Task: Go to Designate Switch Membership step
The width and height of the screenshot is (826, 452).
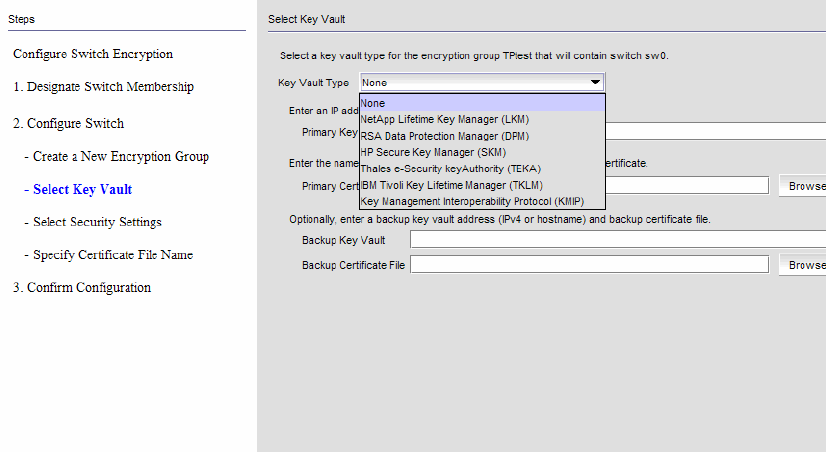Action: tap(103, 87)
